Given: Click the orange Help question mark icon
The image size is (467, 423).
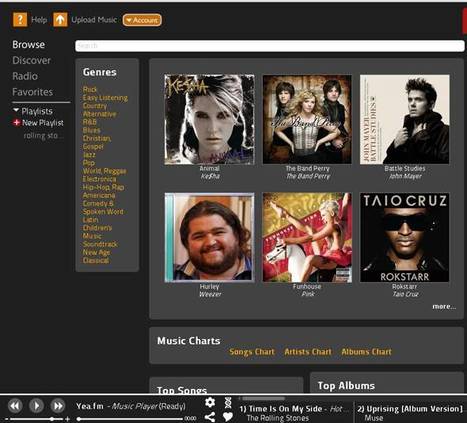Looking at the screenshot, I should tap(20, 20).
